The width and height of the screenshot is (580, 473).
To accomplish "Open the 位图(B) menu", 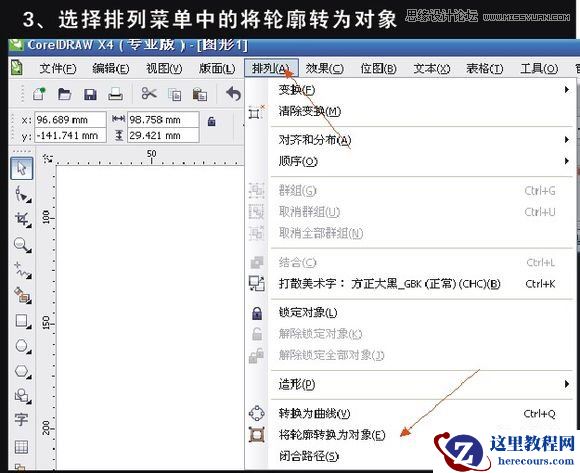I will point(378,68).
